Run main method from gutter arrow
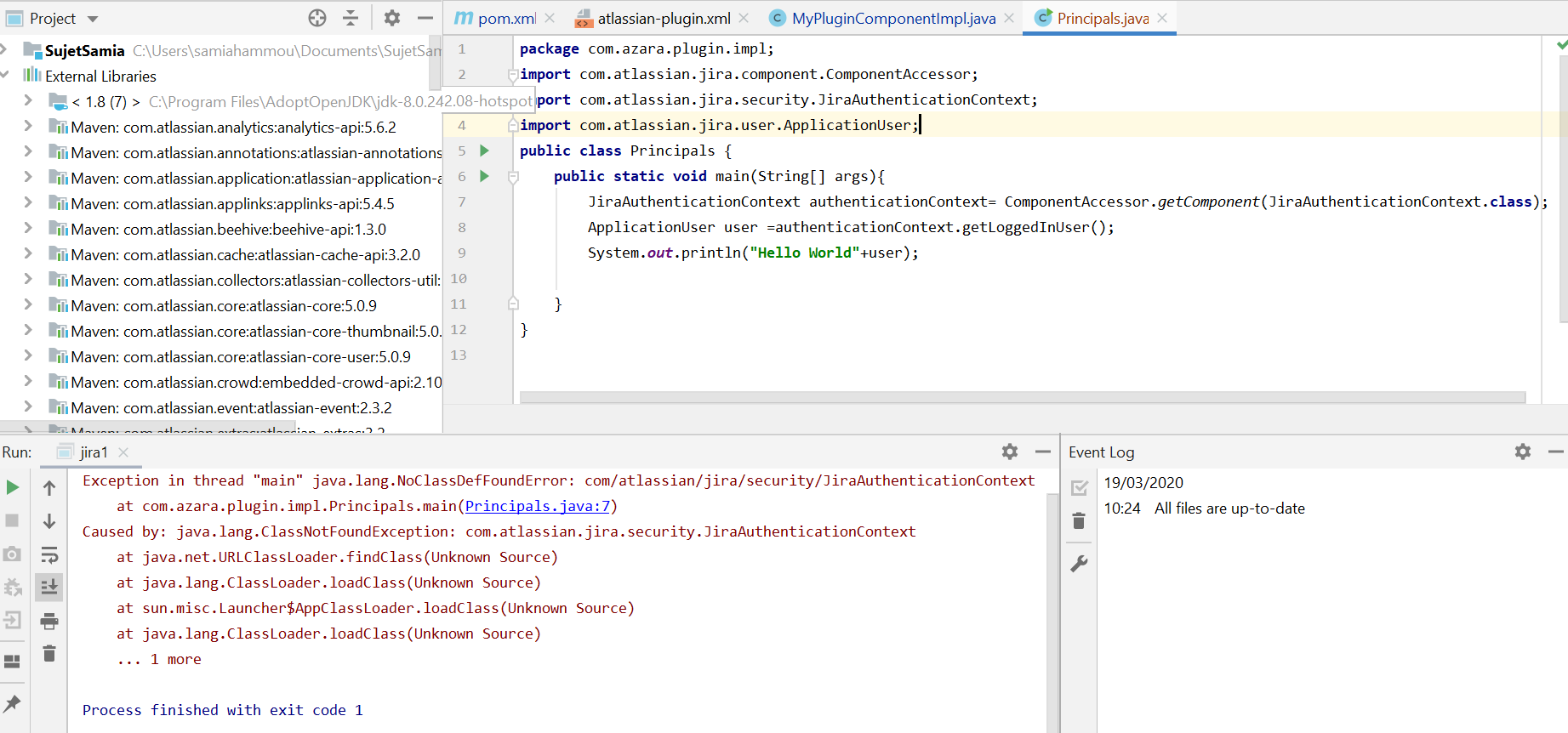 (484, 176)
